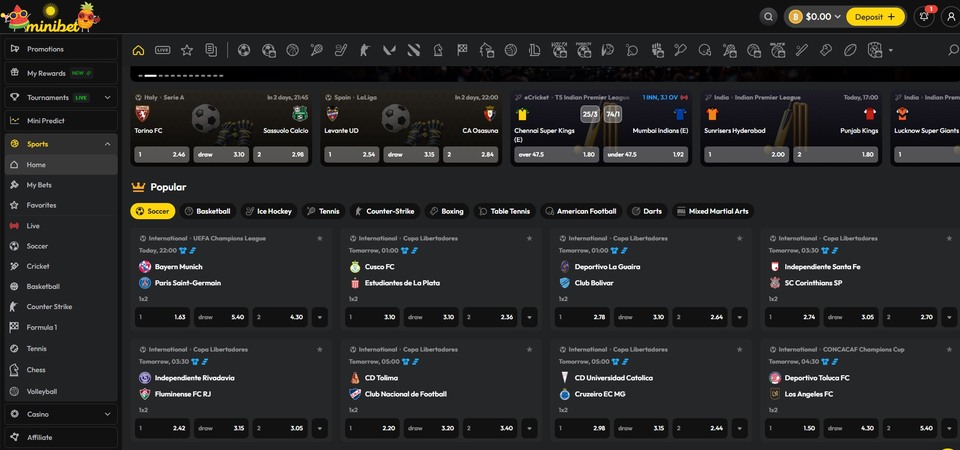Viewport: 960px width, 450px height.
Task: Favorite CD Universidad Catolica vs Cruzeiro match
Action: [x=740, y=349]
